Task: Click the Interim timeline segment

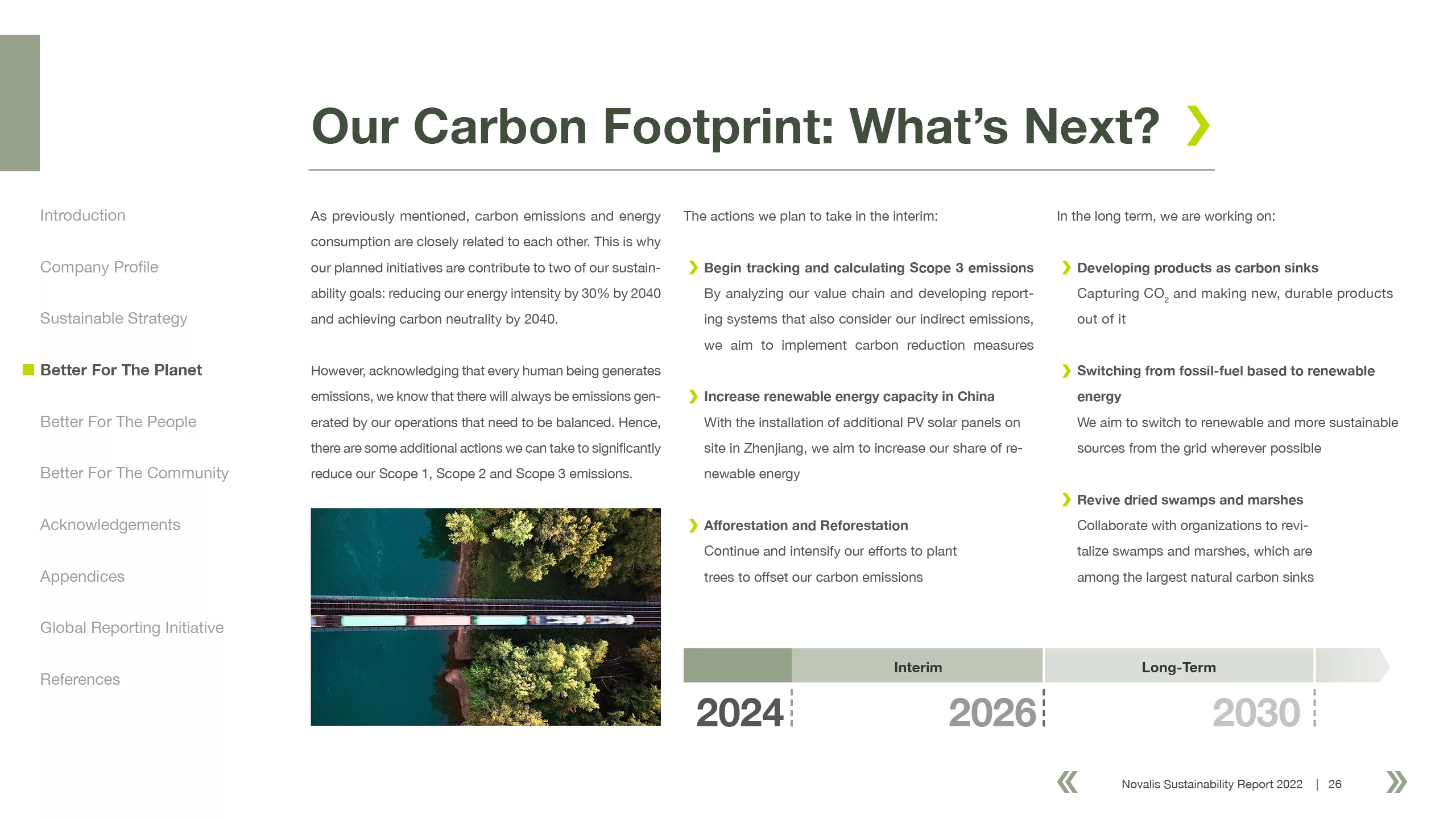Action: click(x=917, y=665)
